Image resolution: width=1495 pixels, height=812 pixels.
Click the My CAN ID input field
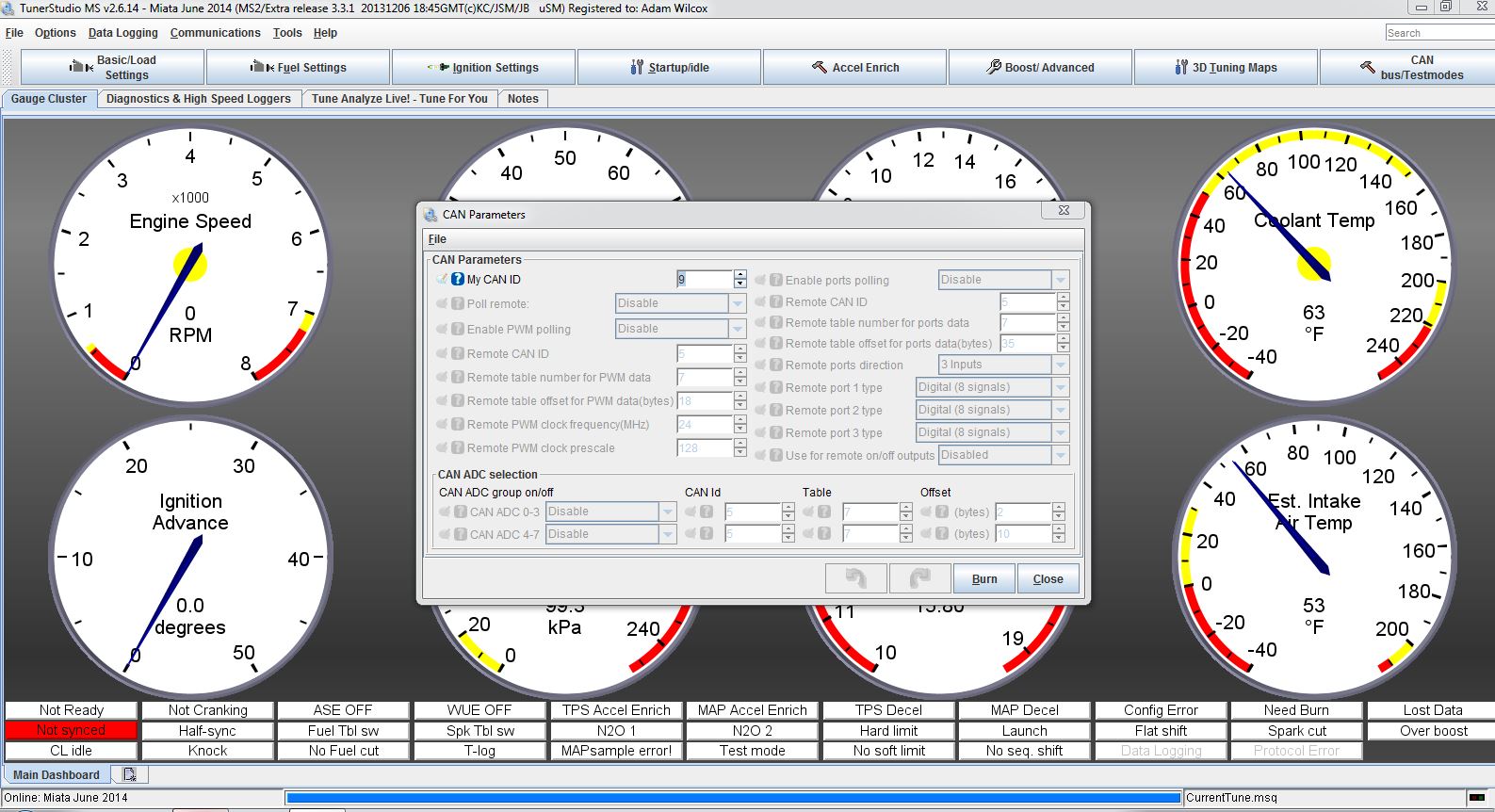704,279
